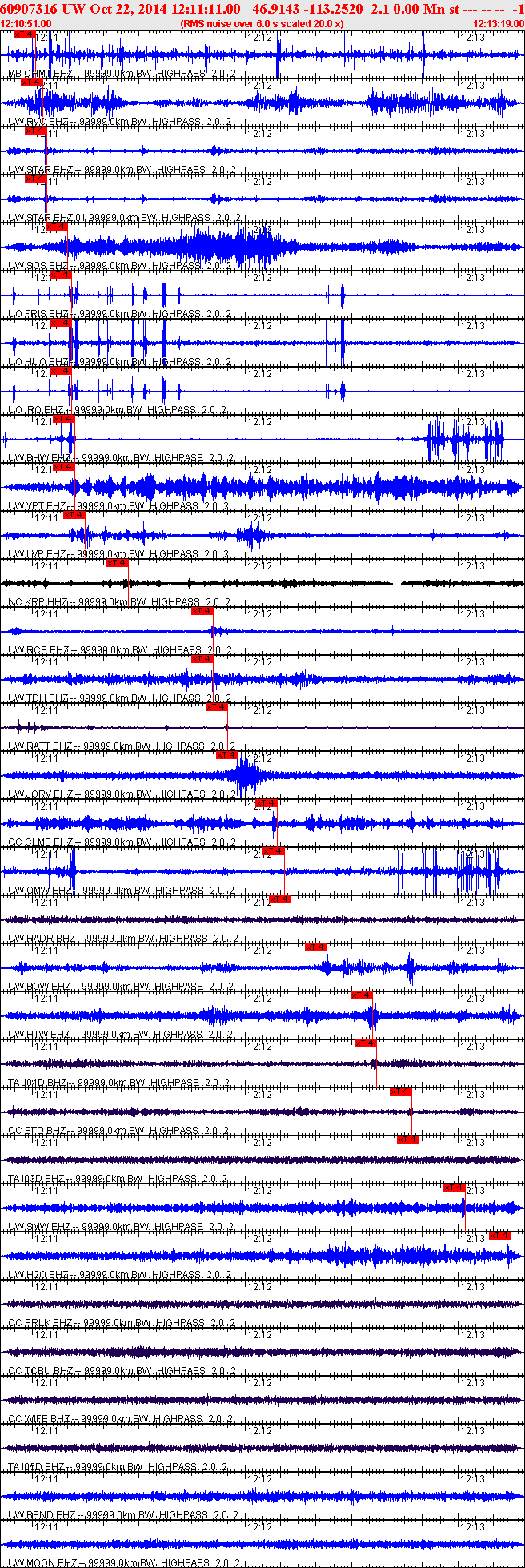Select the pick flag on the UO JRO trace
525x1568 pixels.
61,371
